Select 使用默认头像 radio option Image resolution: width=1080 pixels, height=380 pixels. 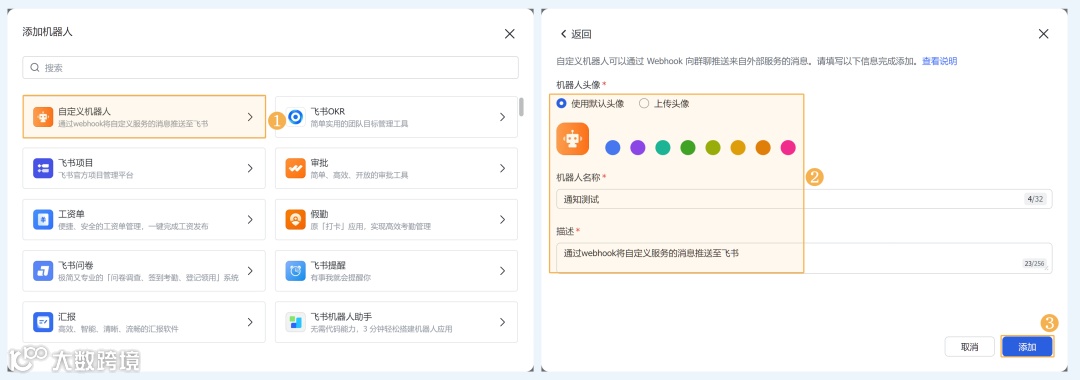[x=561, y=103]
